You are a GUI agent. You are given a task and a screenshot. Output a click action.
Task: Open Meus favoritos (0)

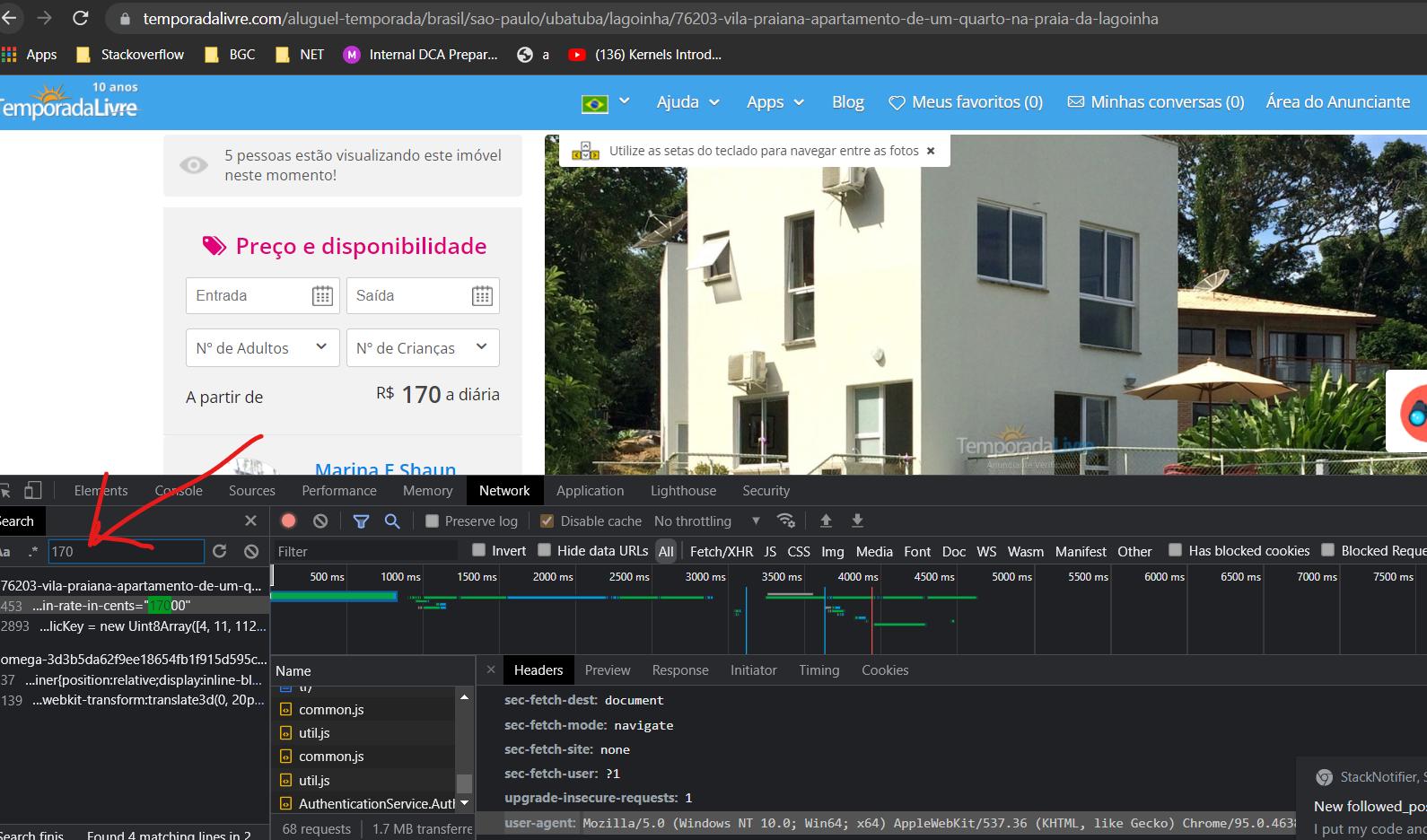966,102
